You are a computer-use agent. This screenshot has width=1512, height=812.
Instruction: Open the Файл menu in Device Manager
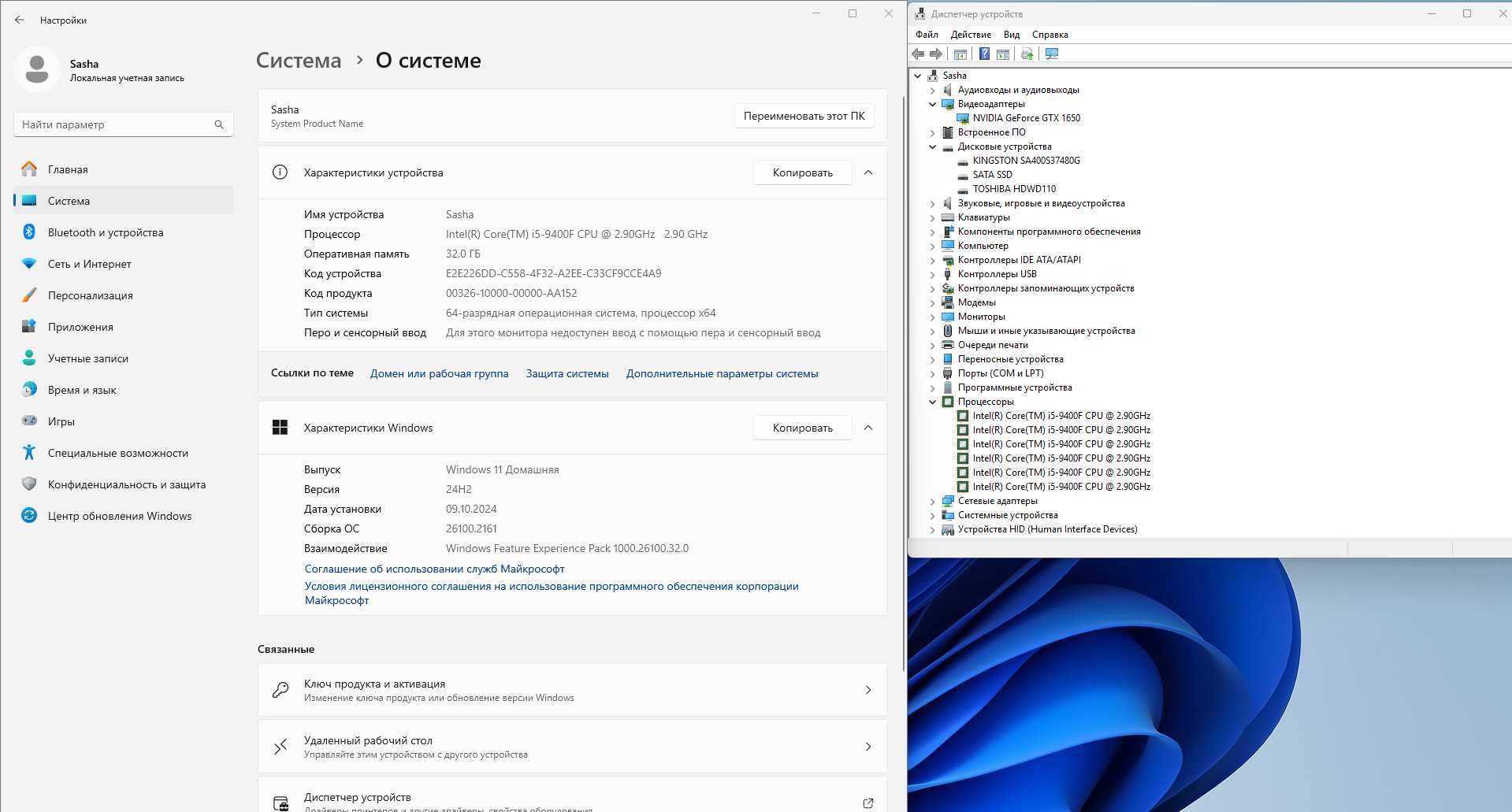[x=927, y=35]
